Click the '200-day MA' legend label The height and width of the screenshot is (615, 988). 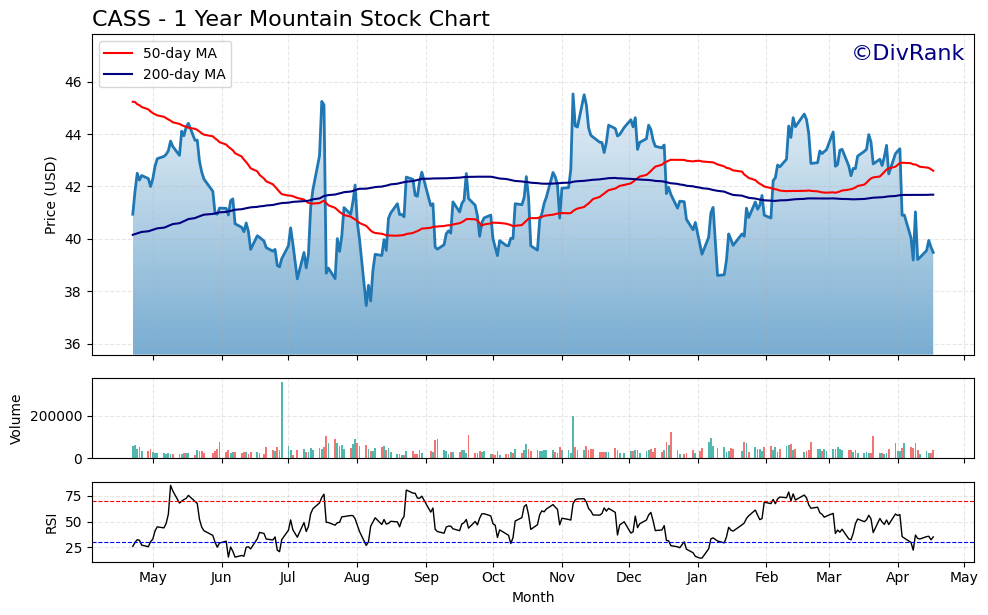184,74
